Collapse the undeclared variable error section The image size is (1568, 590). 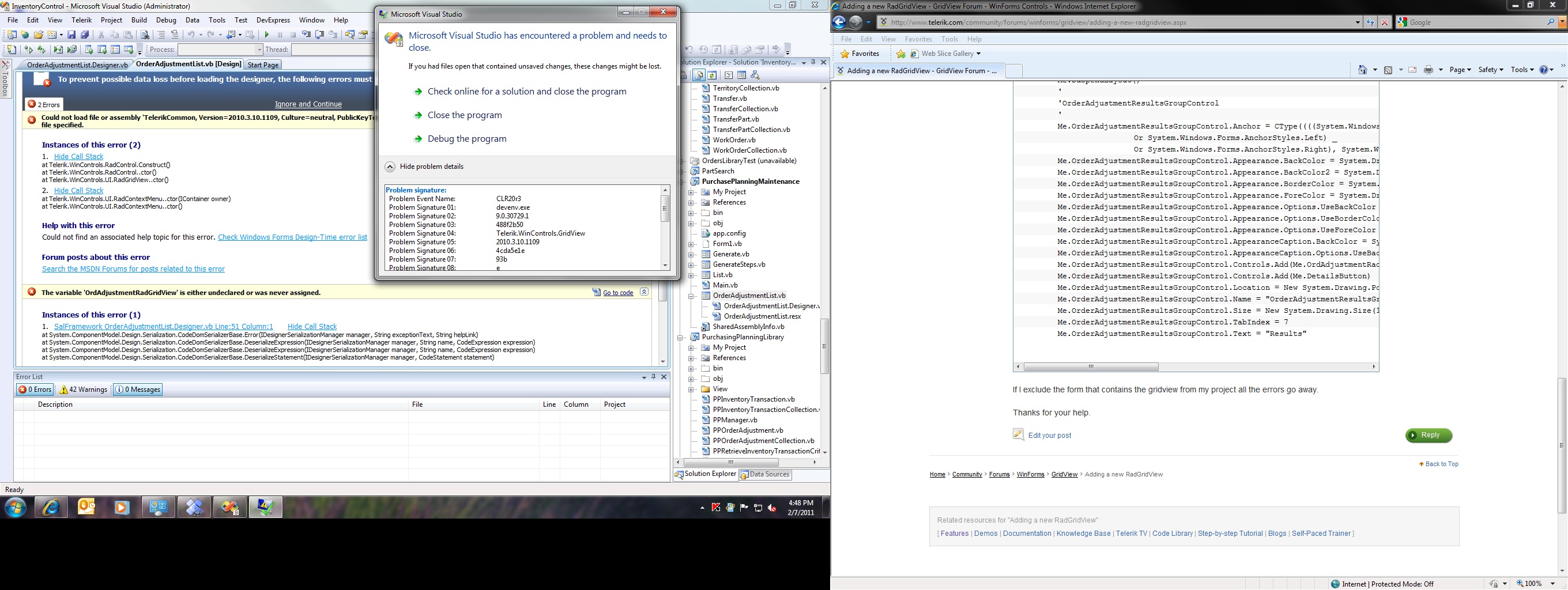tap(644, 293)
